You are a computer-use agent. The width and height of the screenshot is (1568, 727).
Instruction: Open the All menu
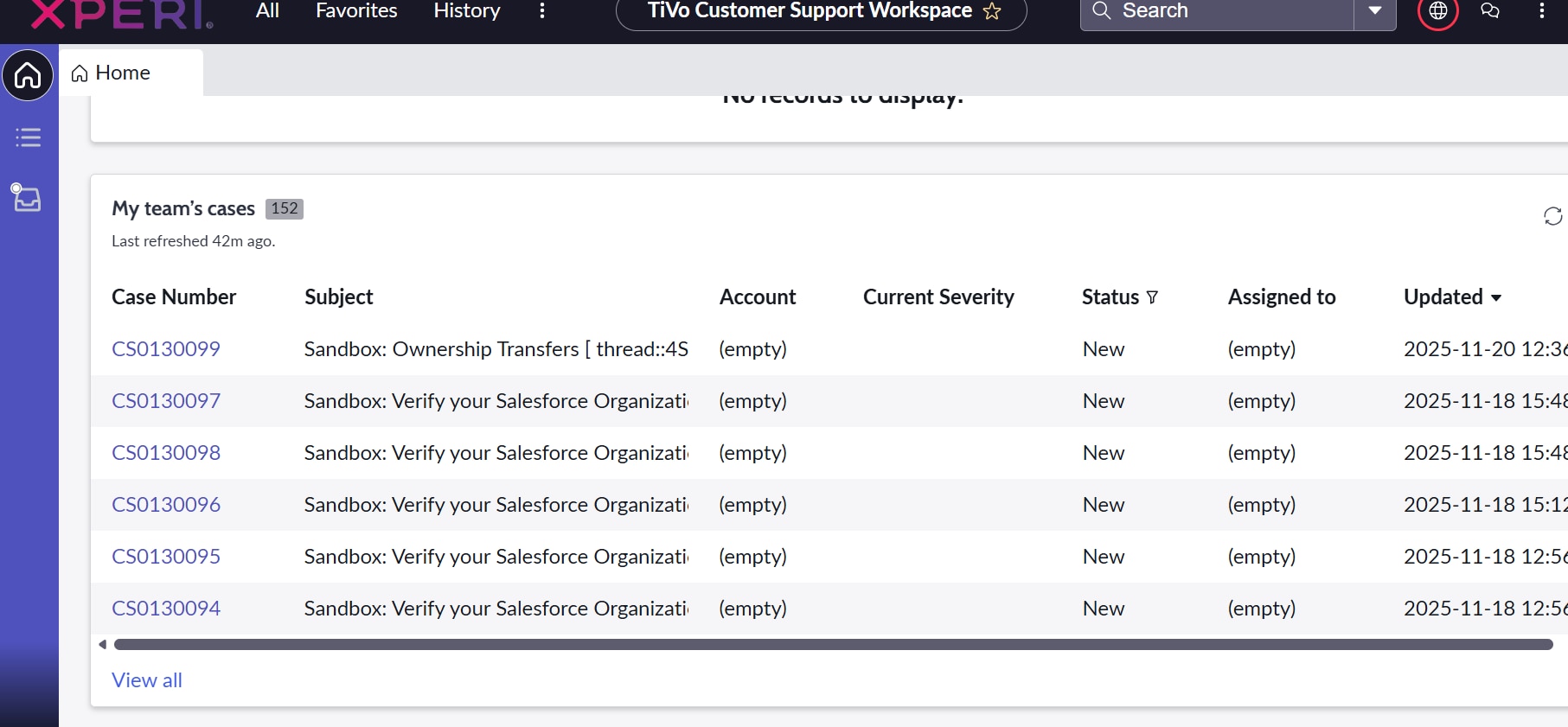267,10
